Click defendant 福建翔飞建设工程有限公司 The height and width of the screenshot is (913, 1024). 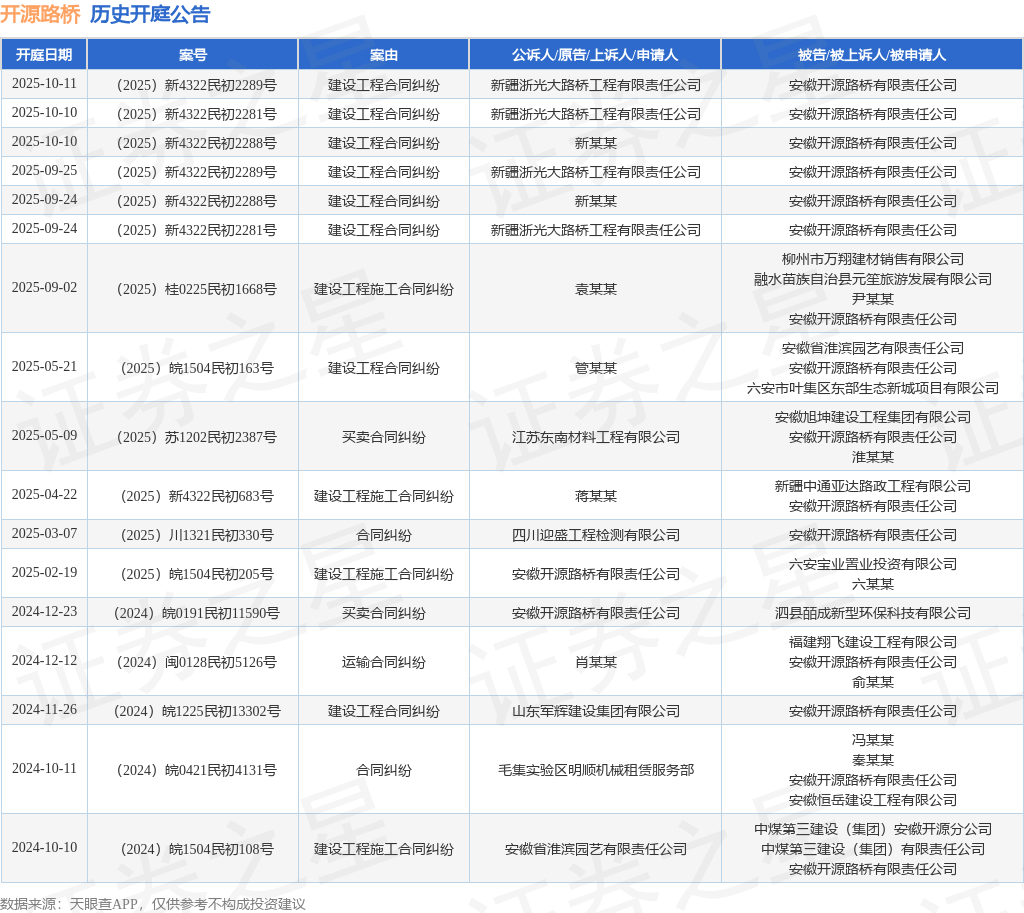pos(872,642)
